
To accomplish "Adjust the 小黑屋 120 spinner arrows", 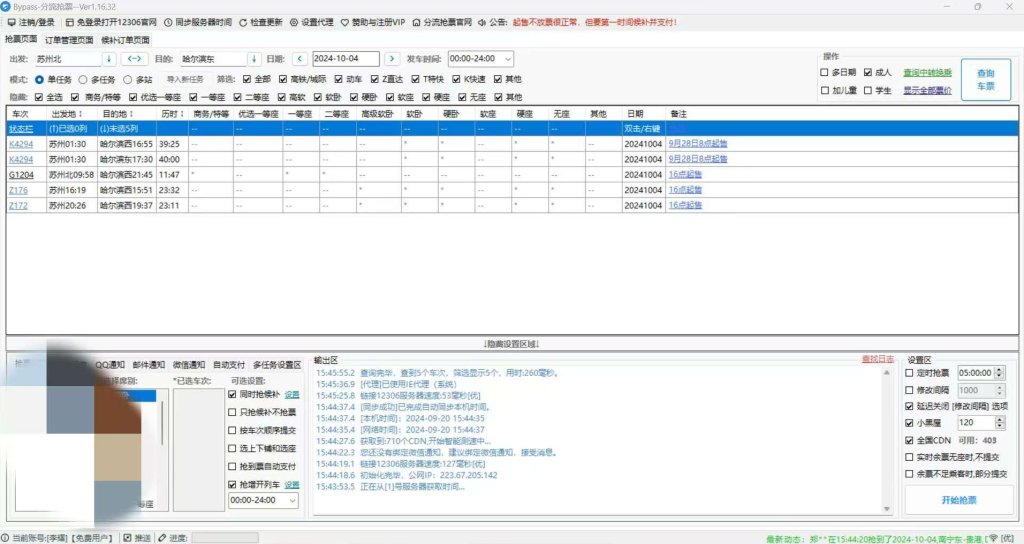I will (x=999, y=423).
